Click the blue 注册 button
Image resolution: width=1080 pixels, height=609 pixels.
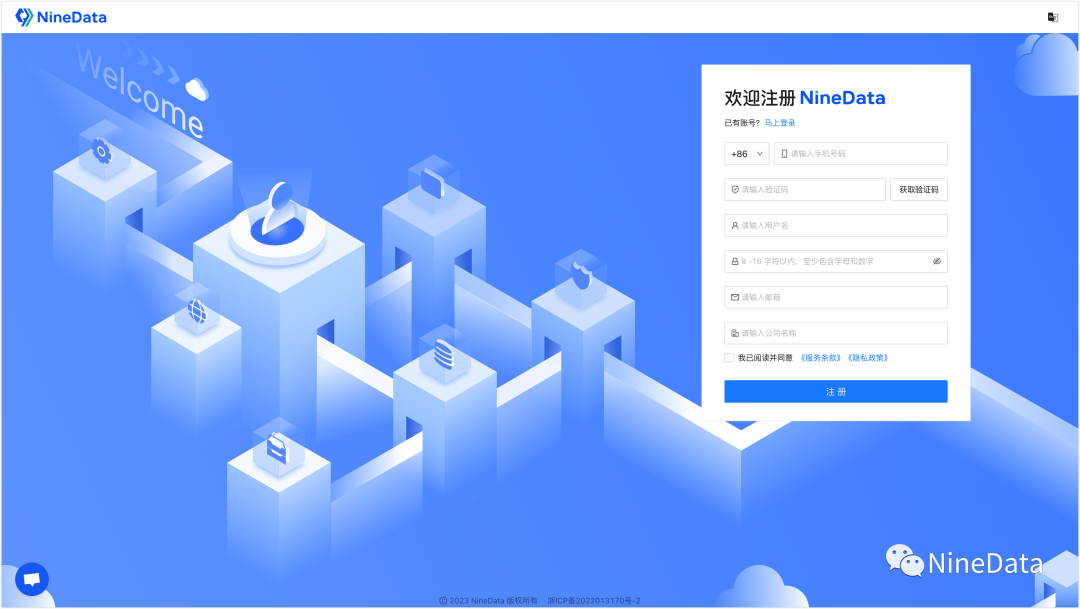(x=835, y=391)
